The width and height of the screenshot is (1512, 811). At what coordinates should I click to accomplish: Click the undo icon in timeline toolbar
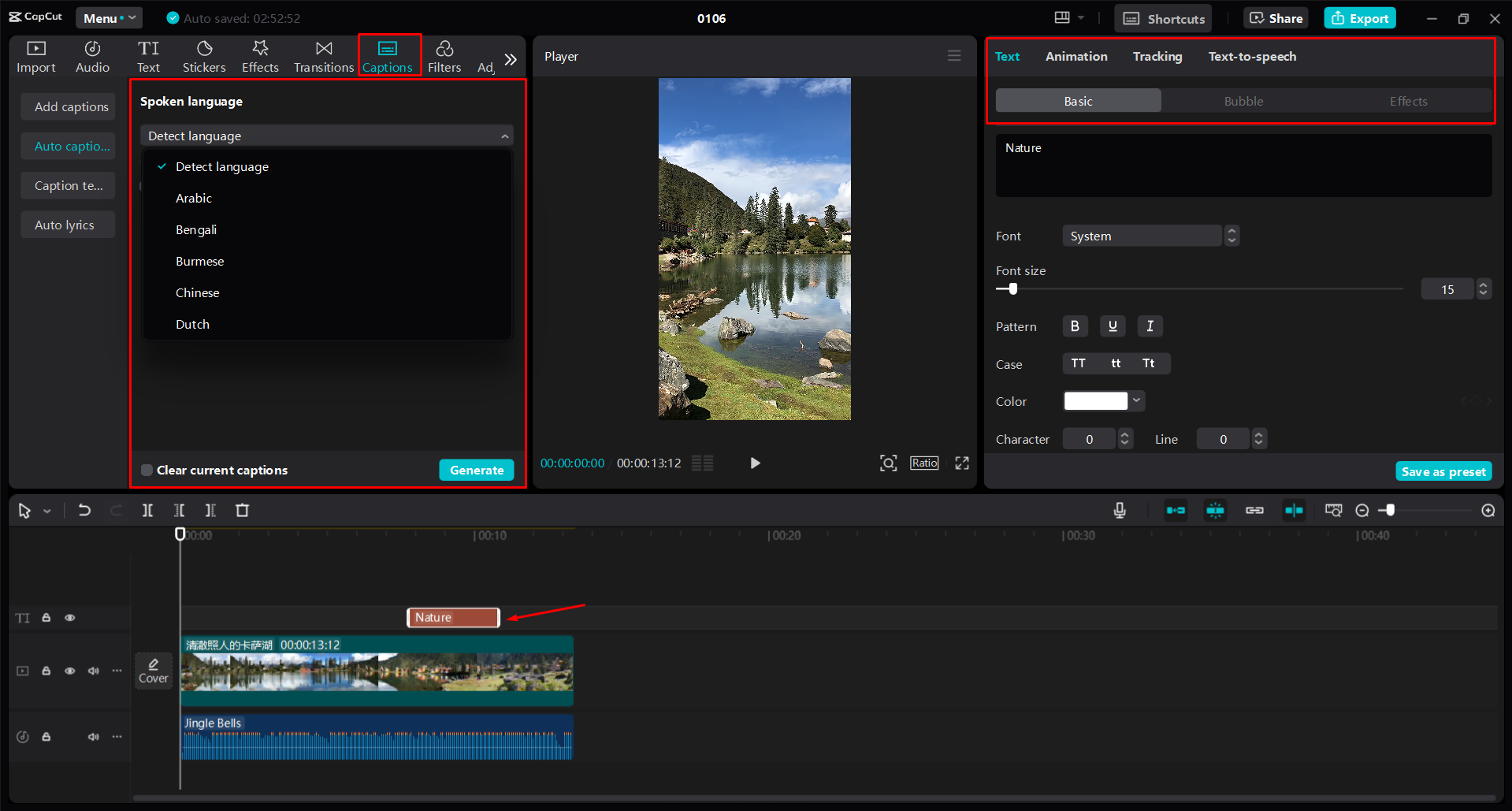pyautogui.click(x=84, y=510)
